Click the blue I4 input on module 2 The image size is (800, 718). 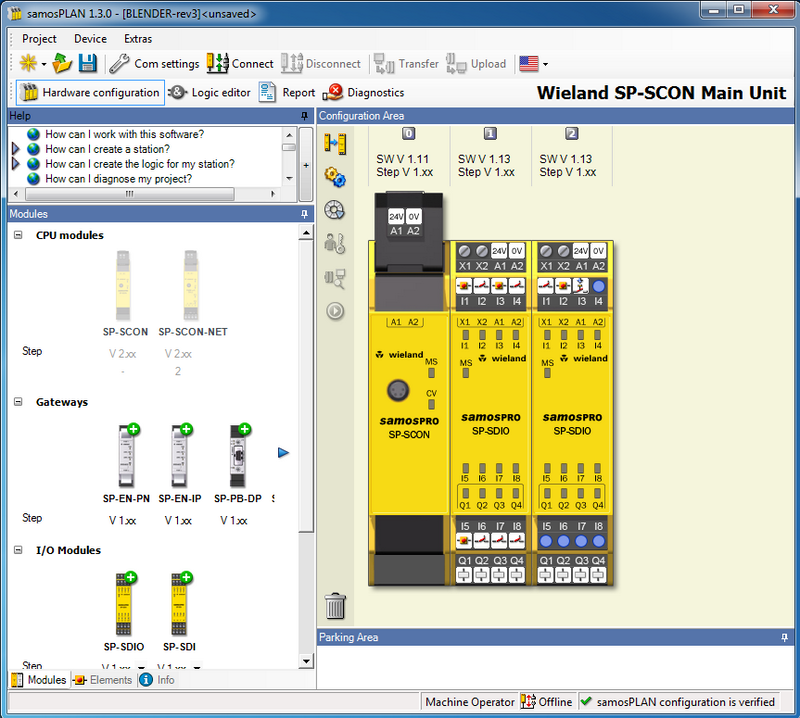click(x=599, y=286)
